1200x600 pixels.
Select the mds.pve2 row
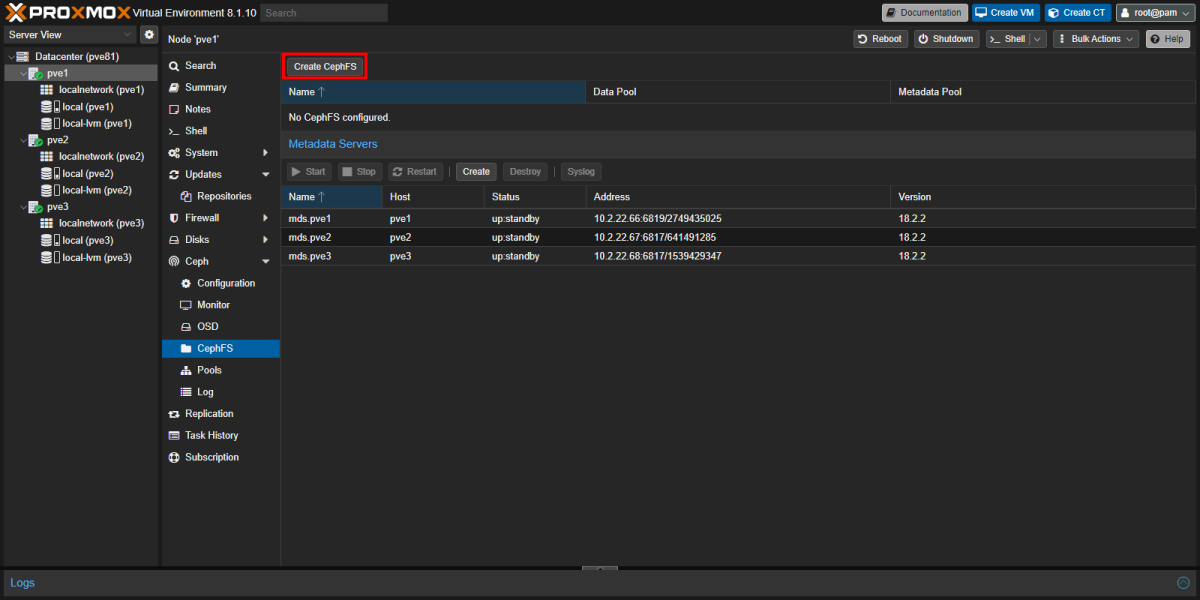[x=738, y=237]
